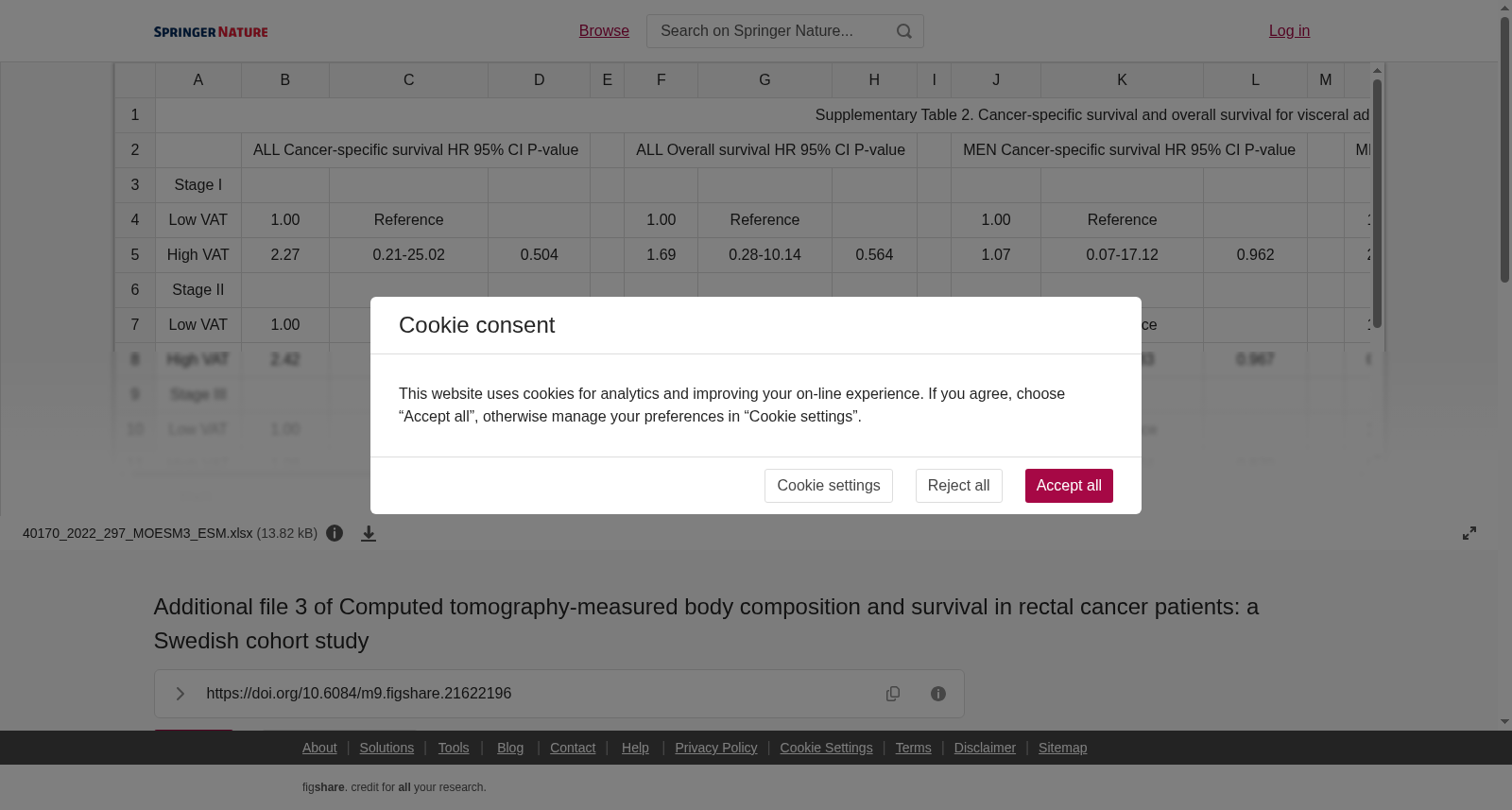Click the search magnifier icon
This screenshot has width=1512, height=810.
tap(904, 31)
